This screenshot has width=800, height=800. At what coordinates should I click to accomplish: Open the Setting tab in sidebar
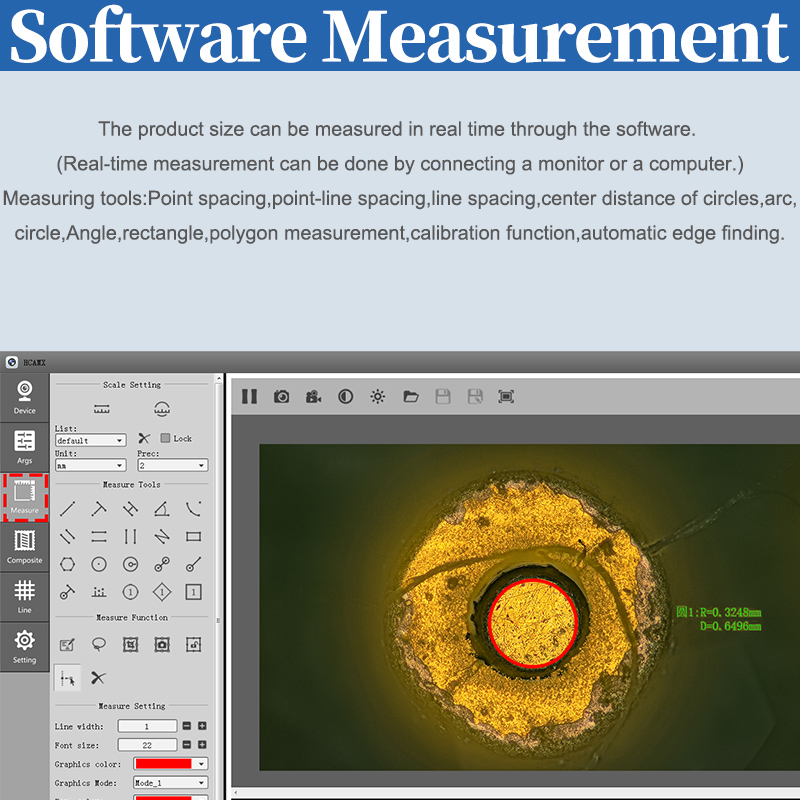(x=25, y=645)
